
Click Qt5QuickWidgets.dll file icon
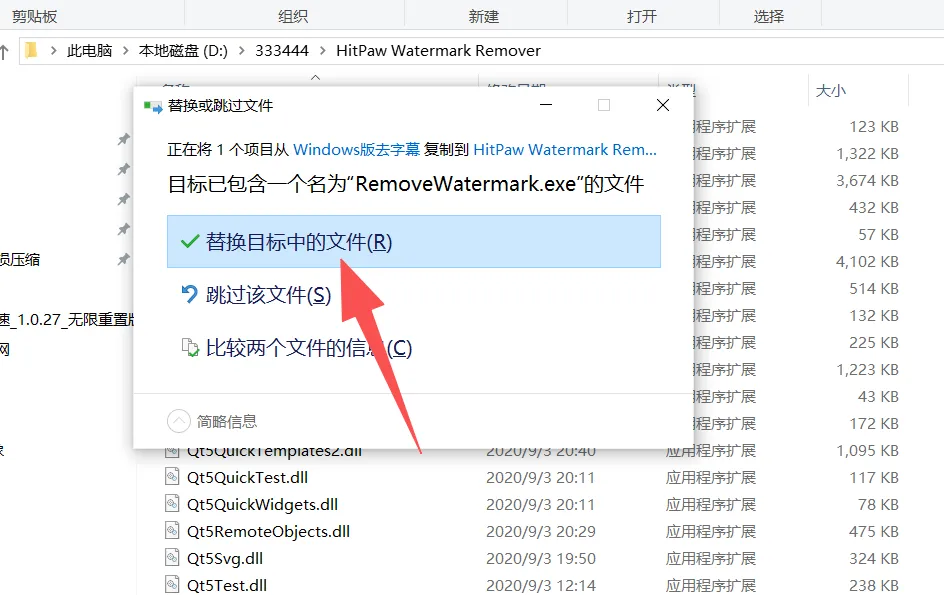pyautogui.click(x=172, y=503)
